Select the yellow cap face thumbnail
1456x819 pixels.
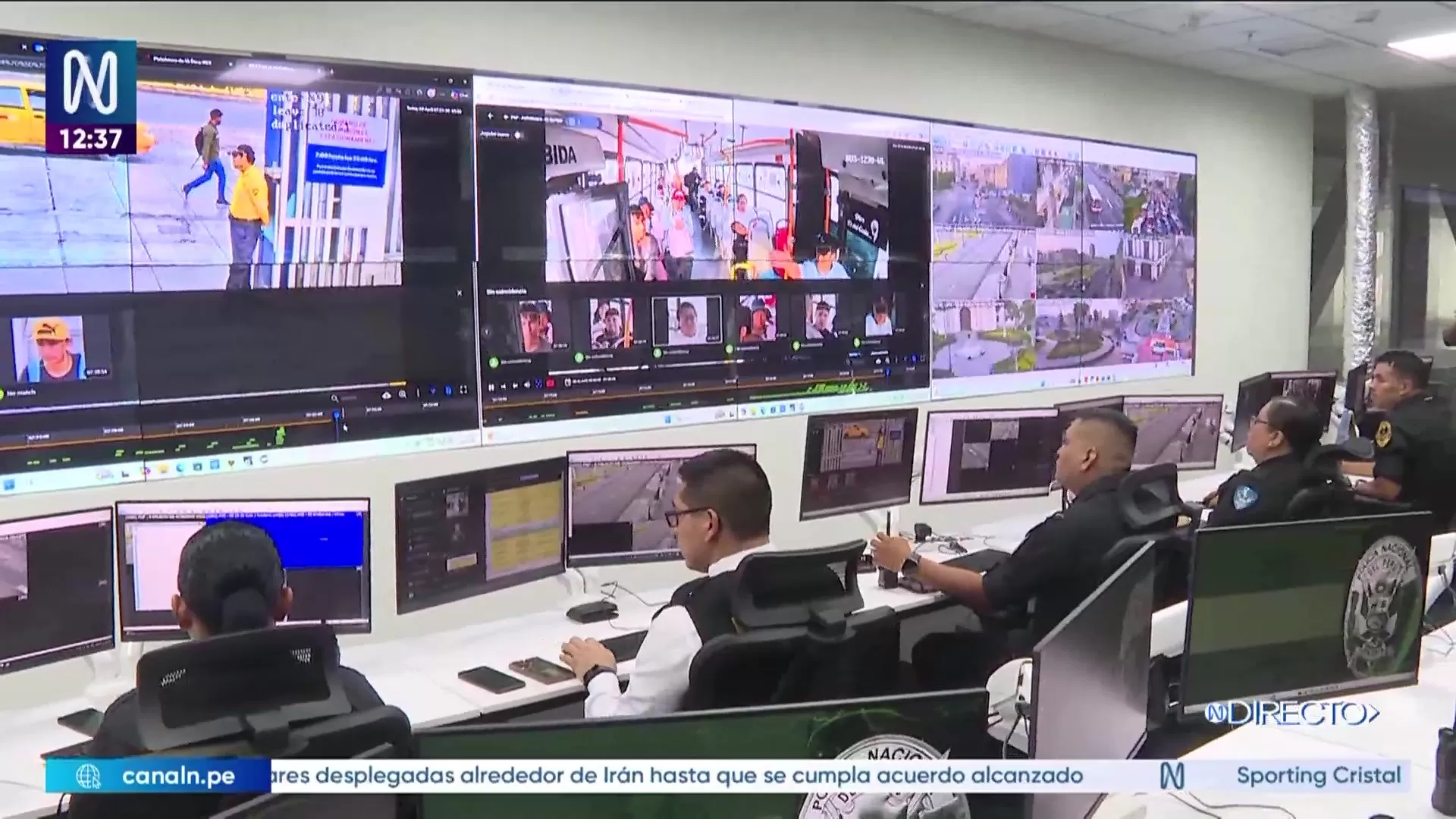[x=49, y=347]
